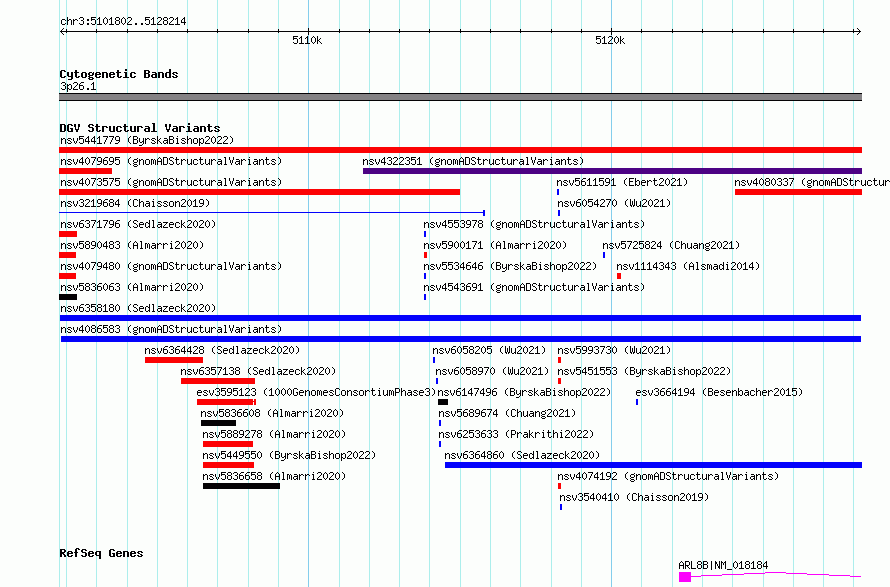
Task: Click the nsv4080337 variant label
Action: (812, 182)
